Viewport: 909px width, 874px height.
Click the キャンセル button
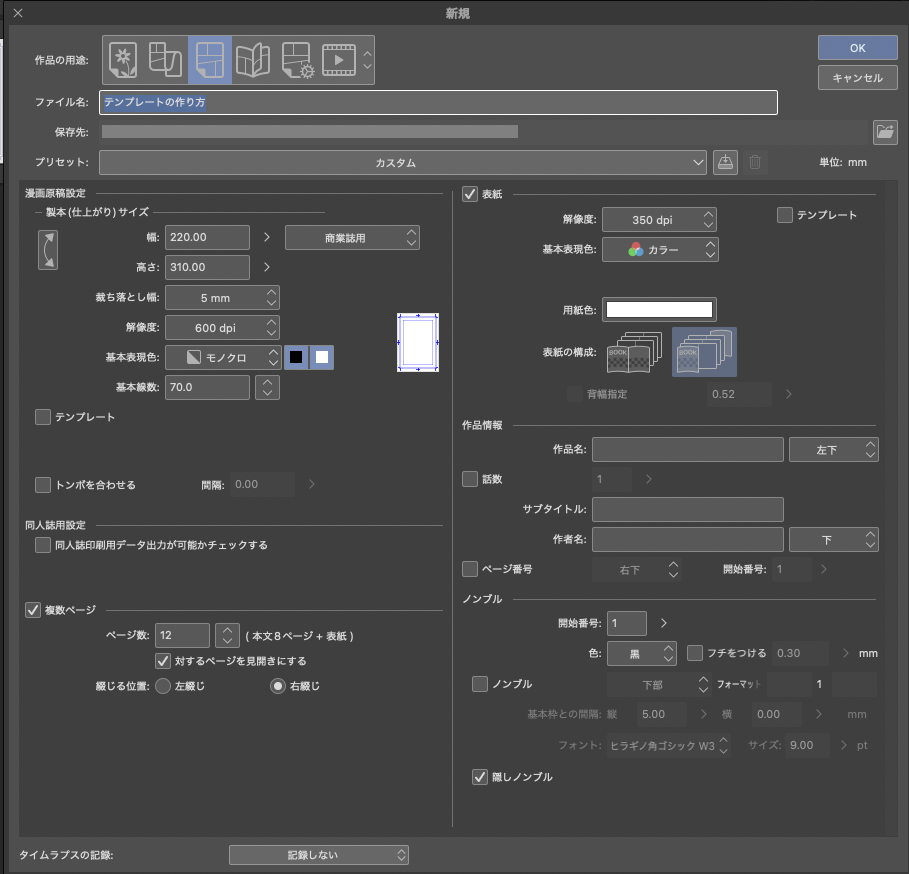click(x=856, y=78)
